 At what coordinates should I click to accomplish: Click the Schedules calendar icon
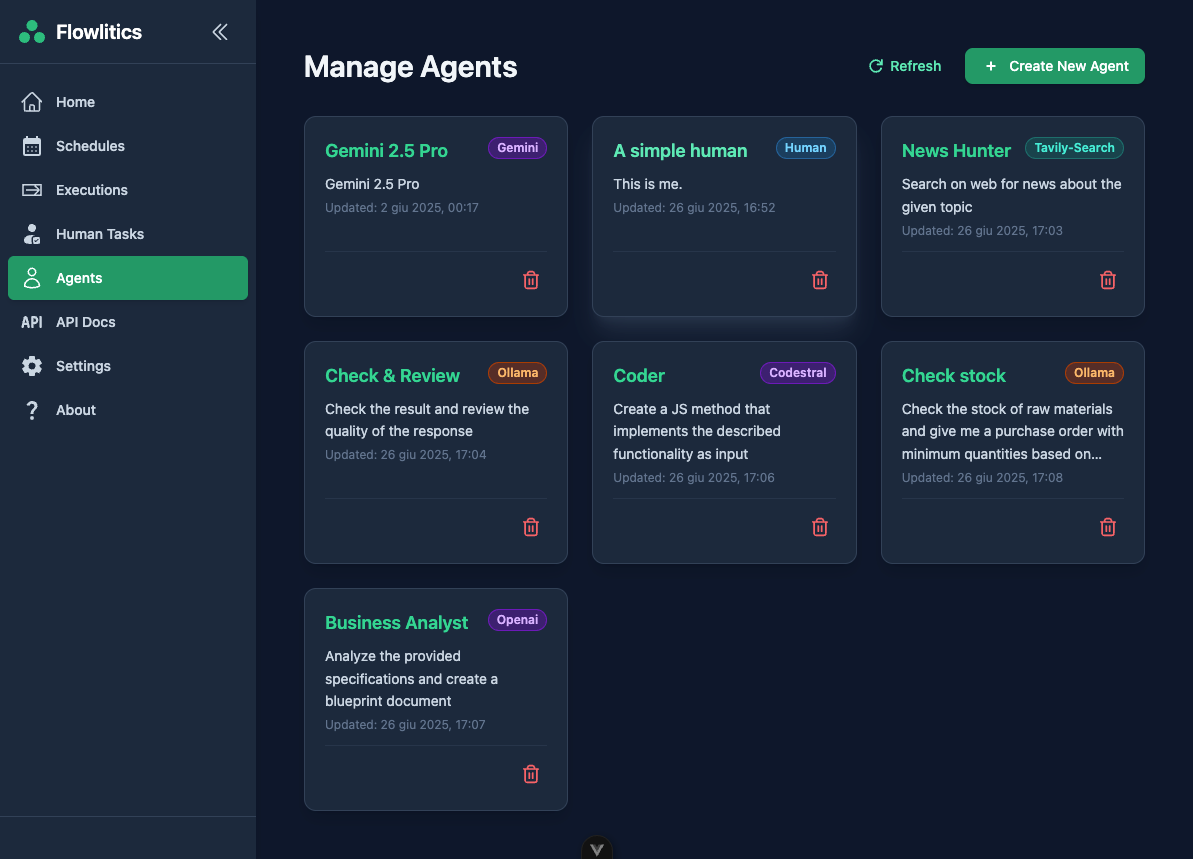(x=32, y=146)
